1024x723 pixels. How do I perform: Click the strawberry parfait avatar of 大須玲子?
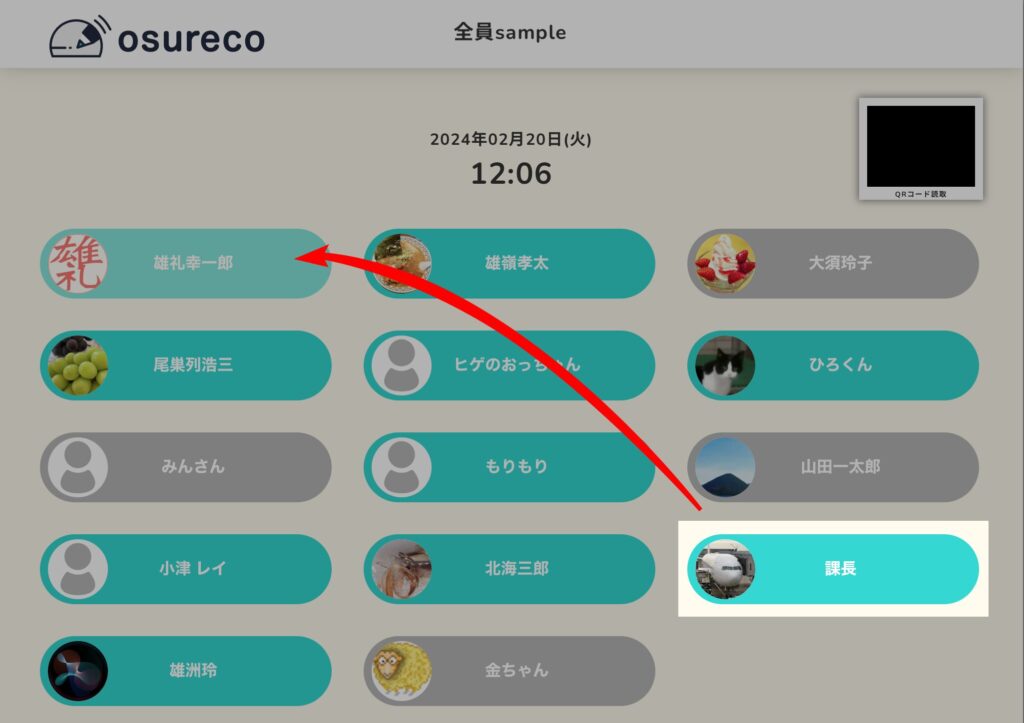[725, 263]
